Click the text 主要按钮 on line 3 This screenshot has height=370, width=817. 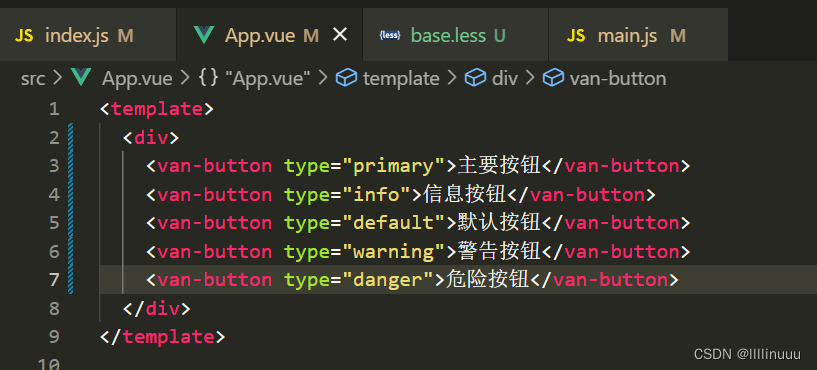tap(499, 166)
